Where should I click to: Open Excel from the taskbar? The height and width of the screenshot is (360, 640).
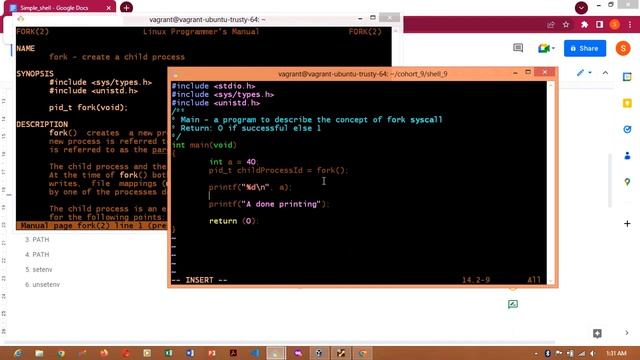click(168, 353)
